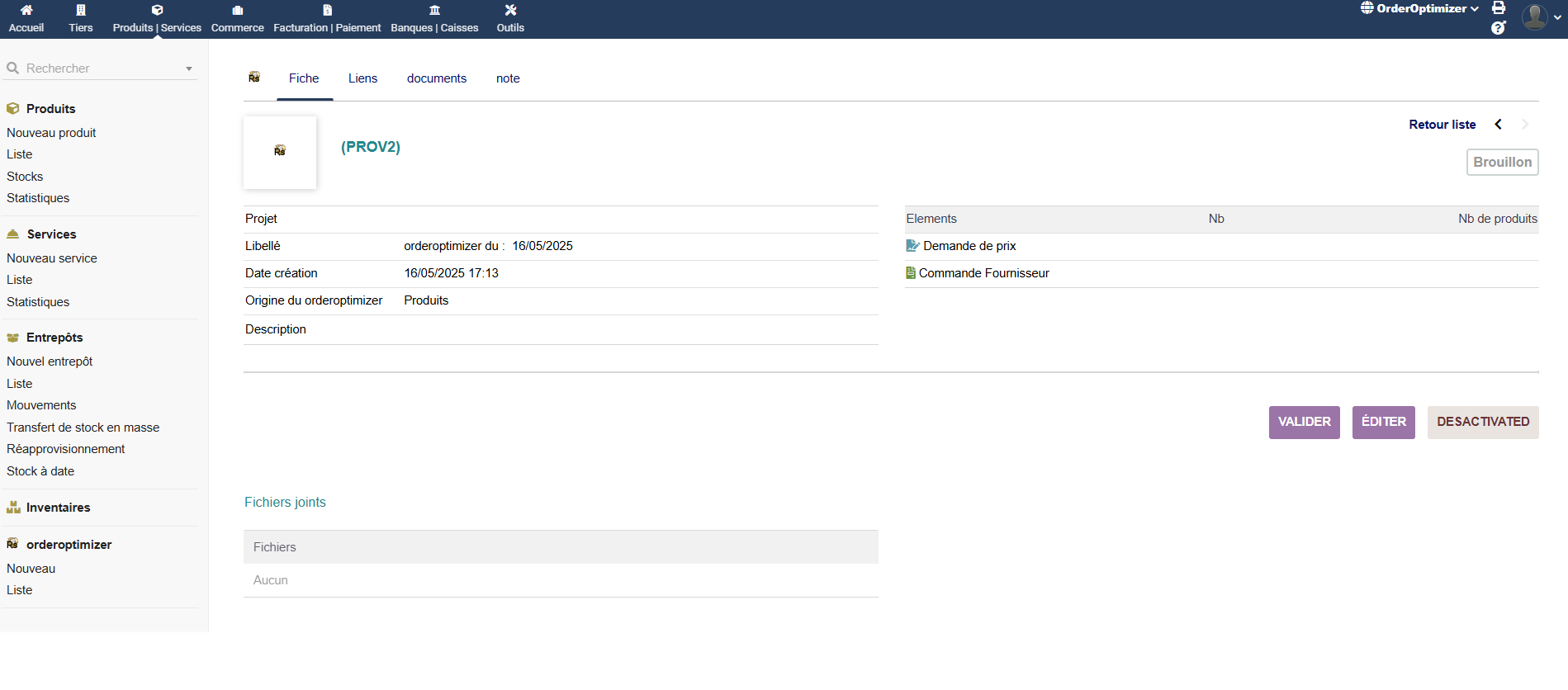
Task: Open Transfert de stock en masse
Action: [83, 428]
